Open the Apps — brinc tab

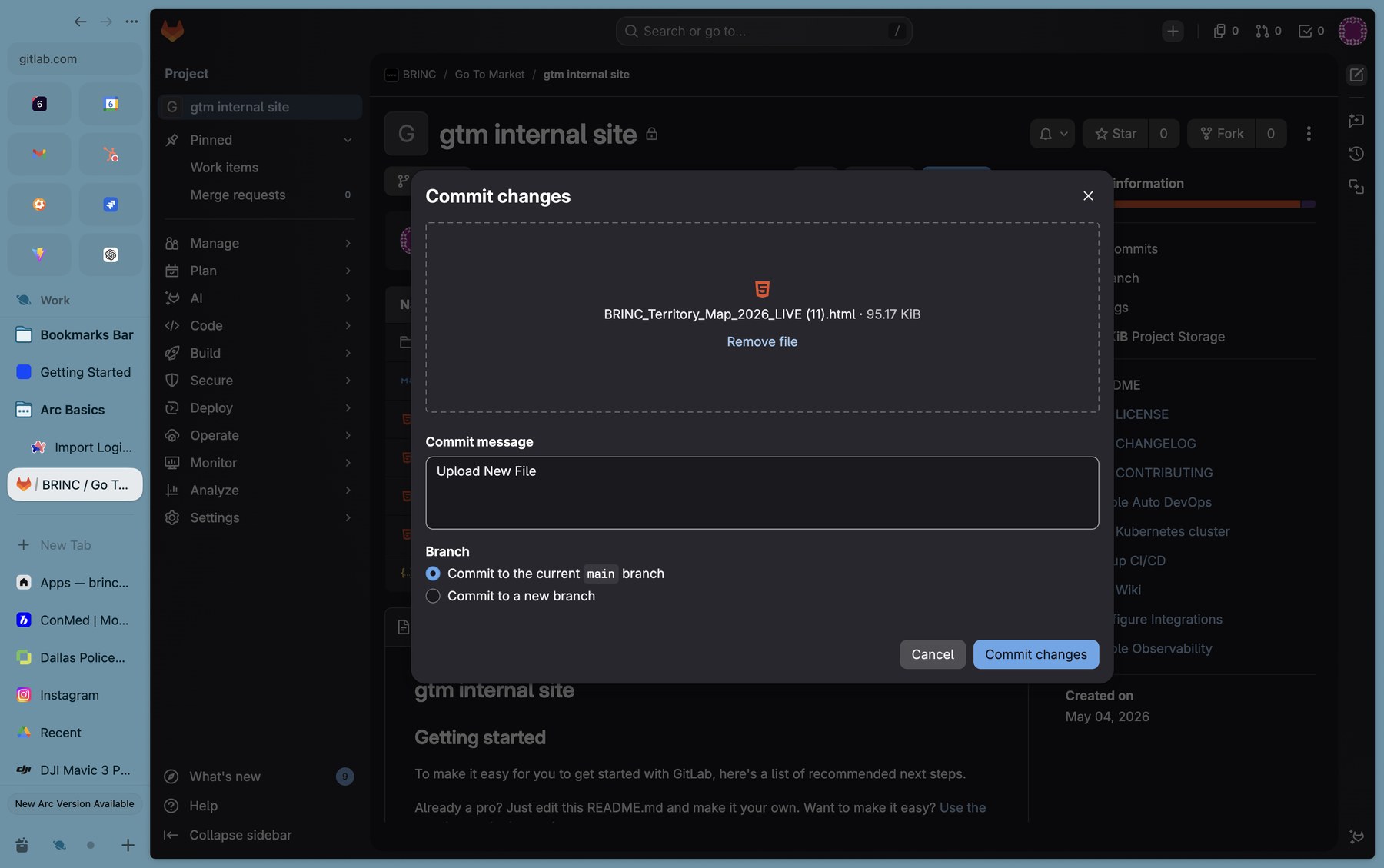75,582
